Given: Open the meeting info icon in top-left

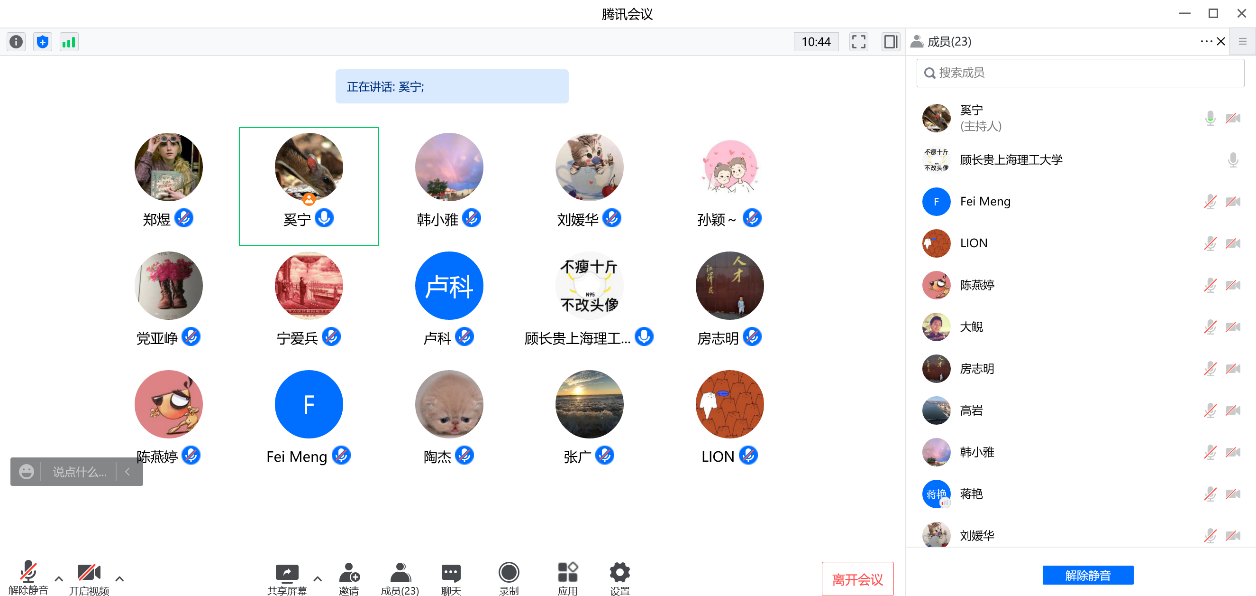Looking at the screenshot, I should [16, 42].
